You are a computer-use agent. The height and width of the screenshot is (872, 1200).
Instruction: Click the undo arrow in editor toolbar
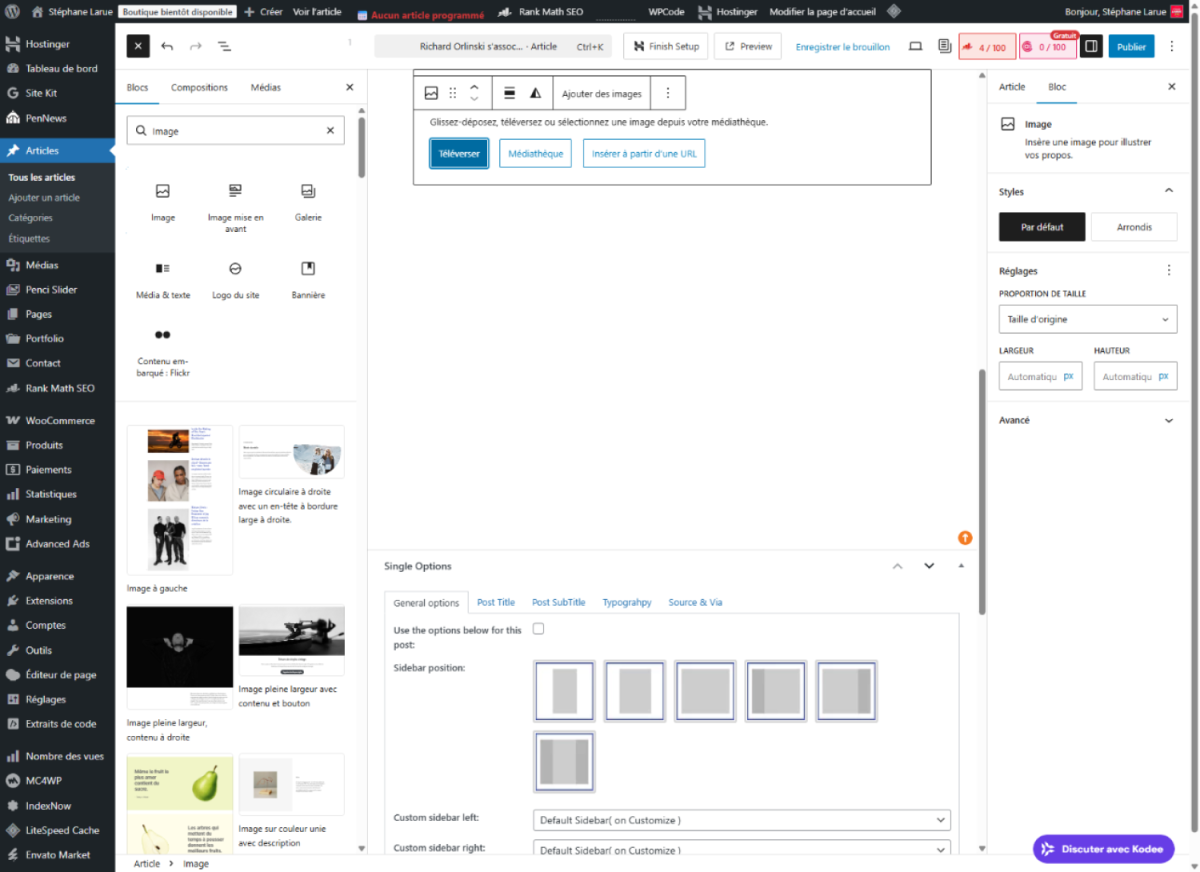167,47
